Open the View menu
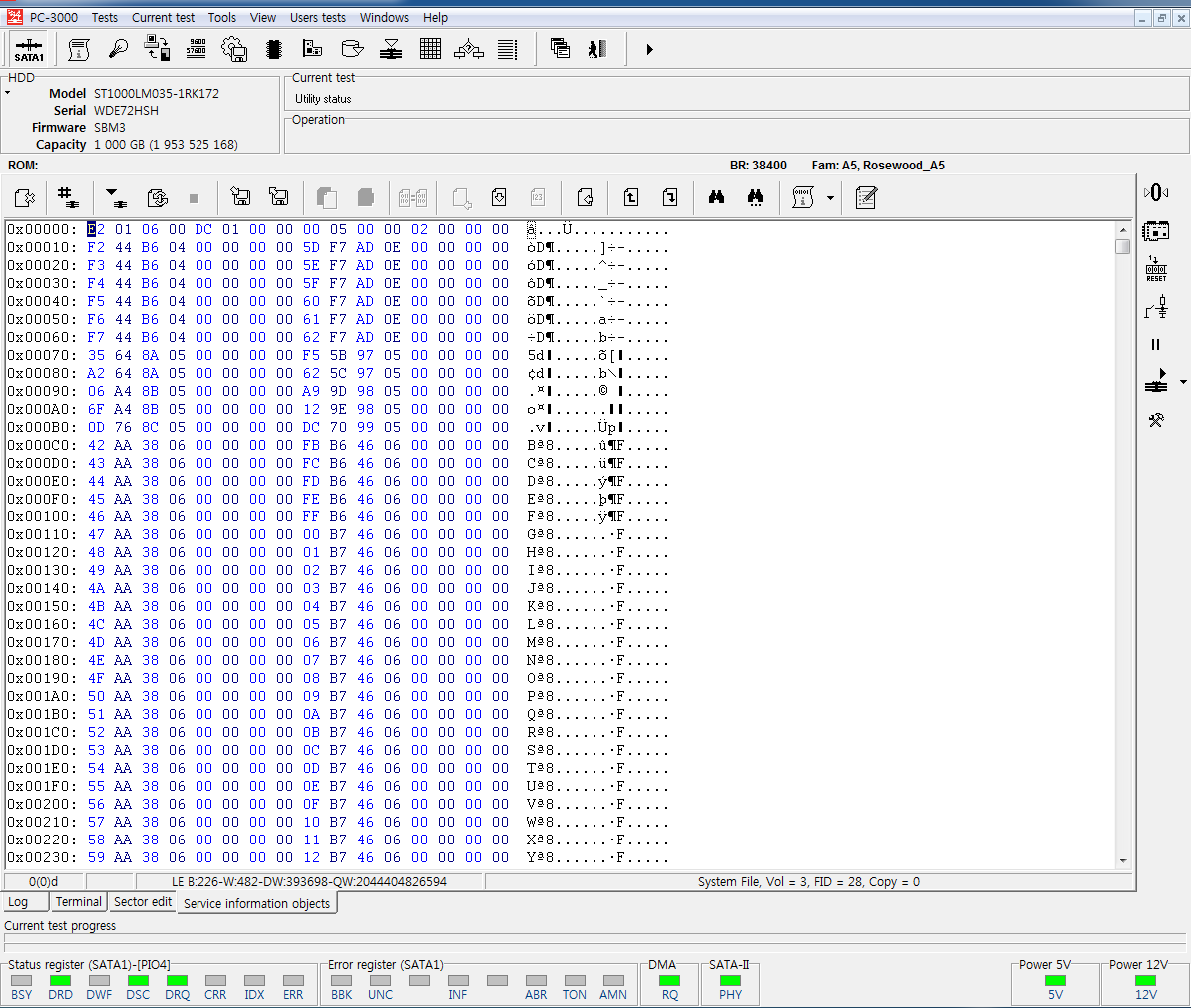Screen dimensions: 1191x1008 click(262, 18)
